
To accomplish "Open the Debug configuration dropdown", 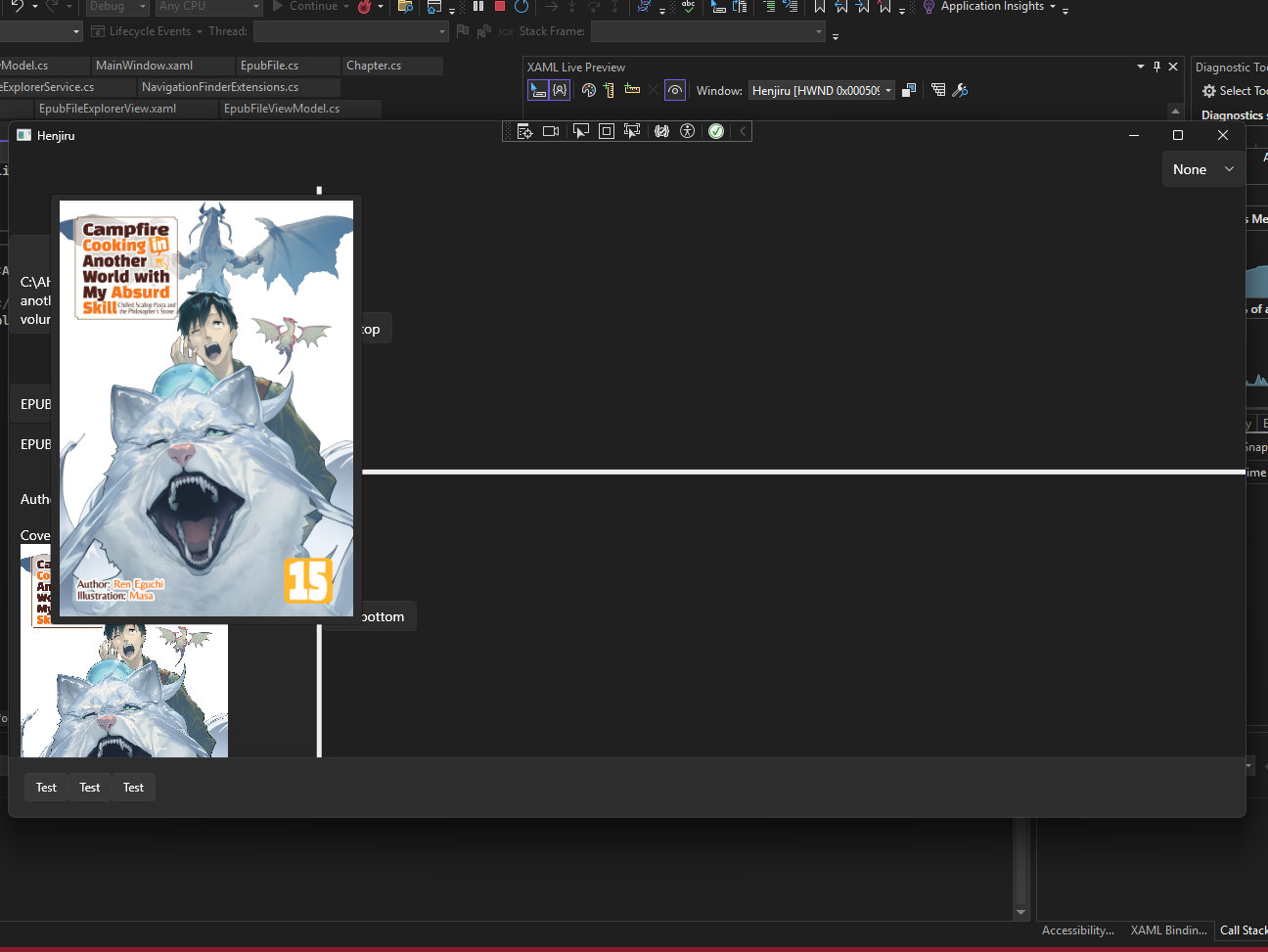I will pyautogui.click(x=117, y=6).
